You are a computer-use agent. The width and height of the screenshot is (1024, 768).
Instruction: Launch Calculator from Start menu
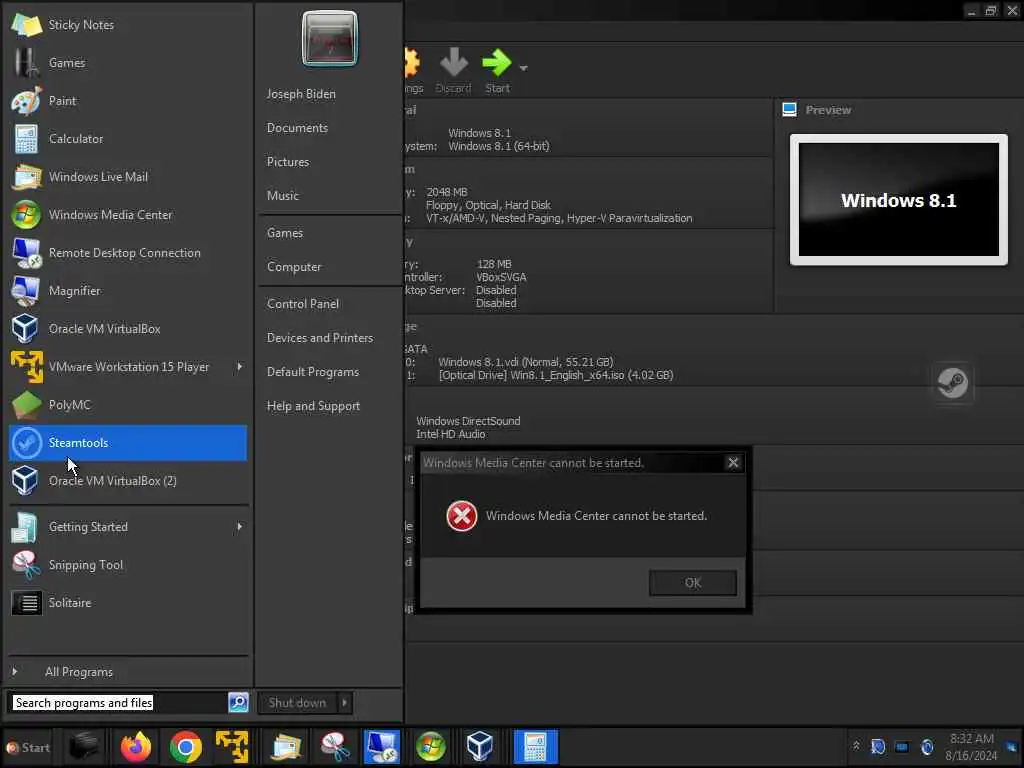point(128,138)
